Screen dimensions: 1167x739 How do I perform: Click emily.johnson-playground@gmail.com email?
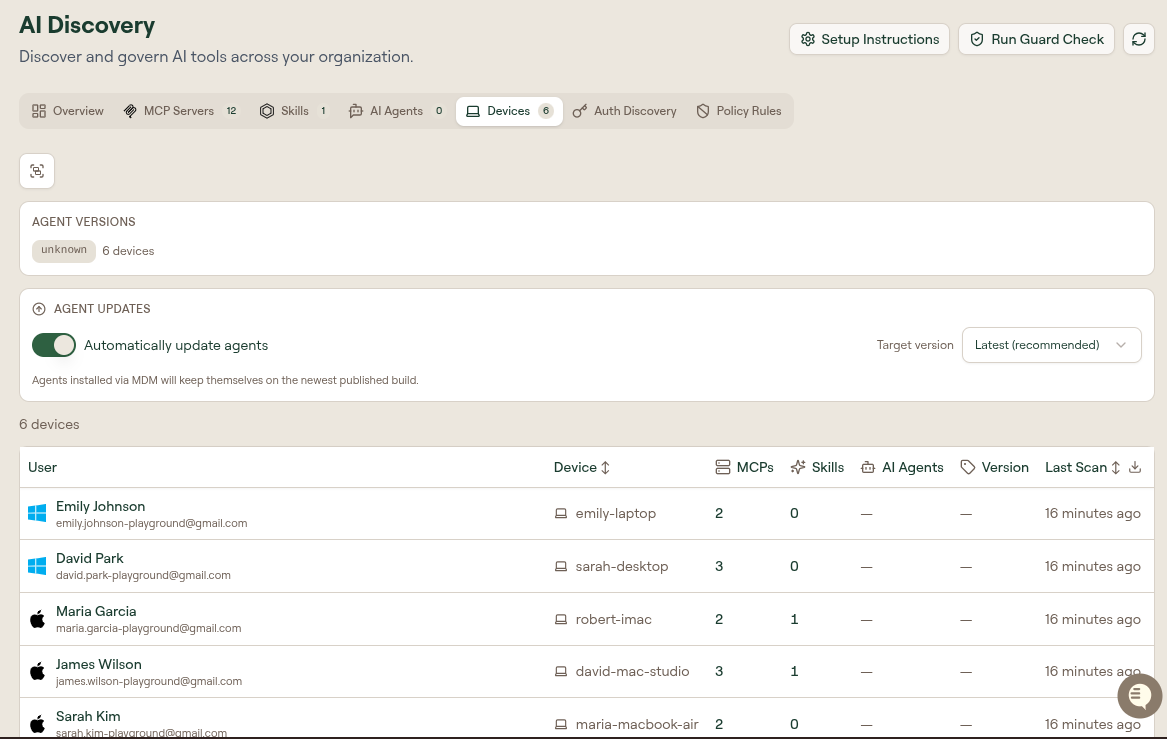click(151, 523)
